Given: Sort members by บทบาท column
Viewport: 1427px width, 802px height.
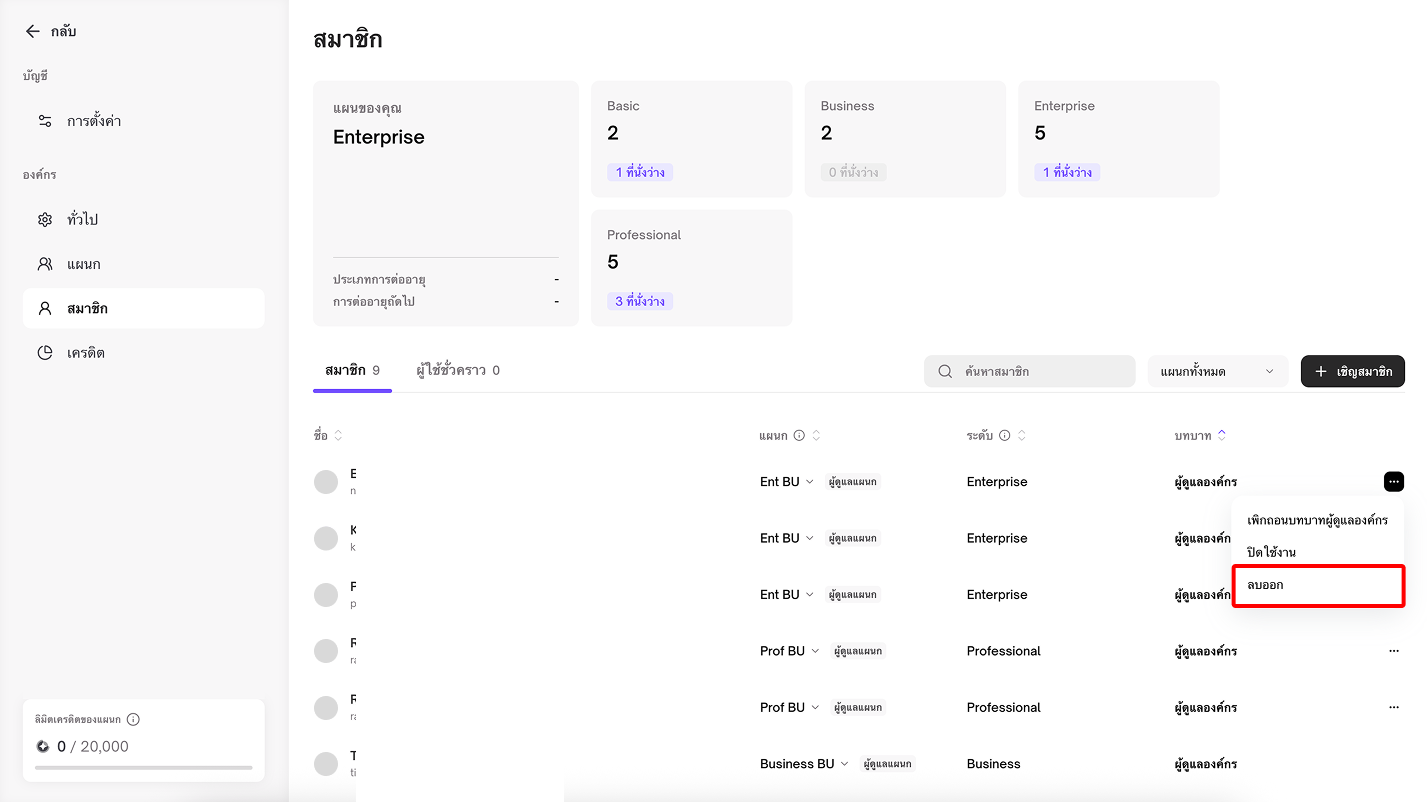Looking at the screenshot, I should 1221,436.
